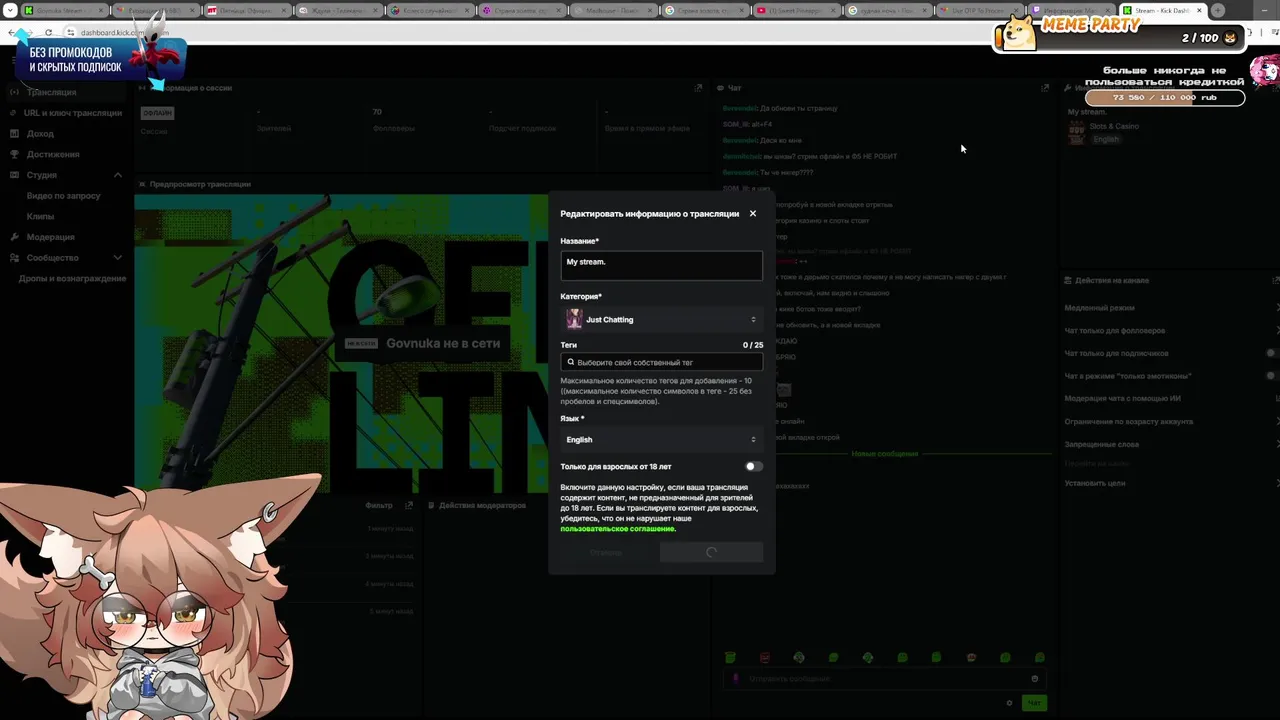Pop out the channel actions panel icon
This screenshot has width=1280, height=720.
(1275, 280)
